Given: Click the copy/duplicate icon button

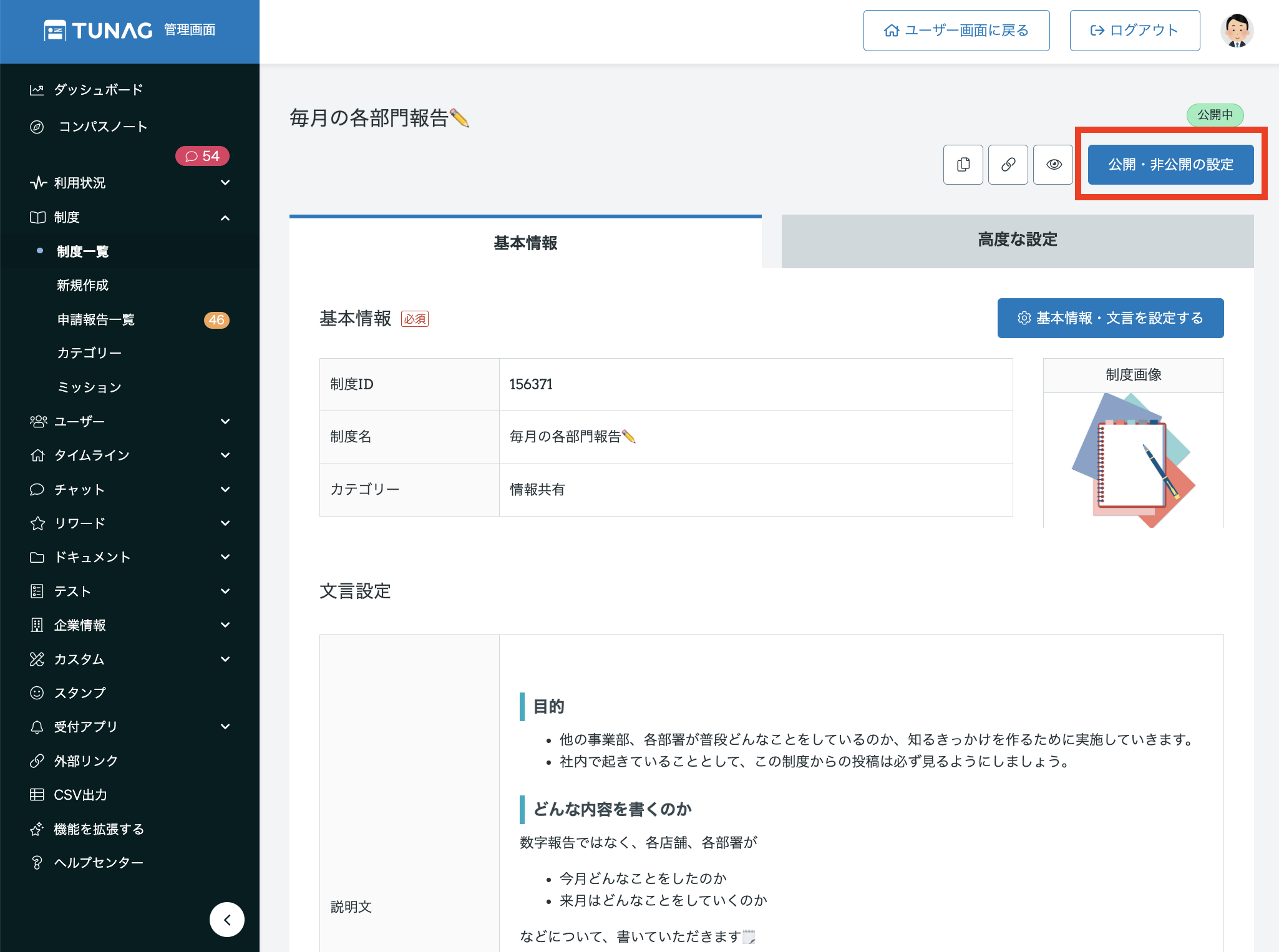Looking at the screenshot, I should coord(963,165).
